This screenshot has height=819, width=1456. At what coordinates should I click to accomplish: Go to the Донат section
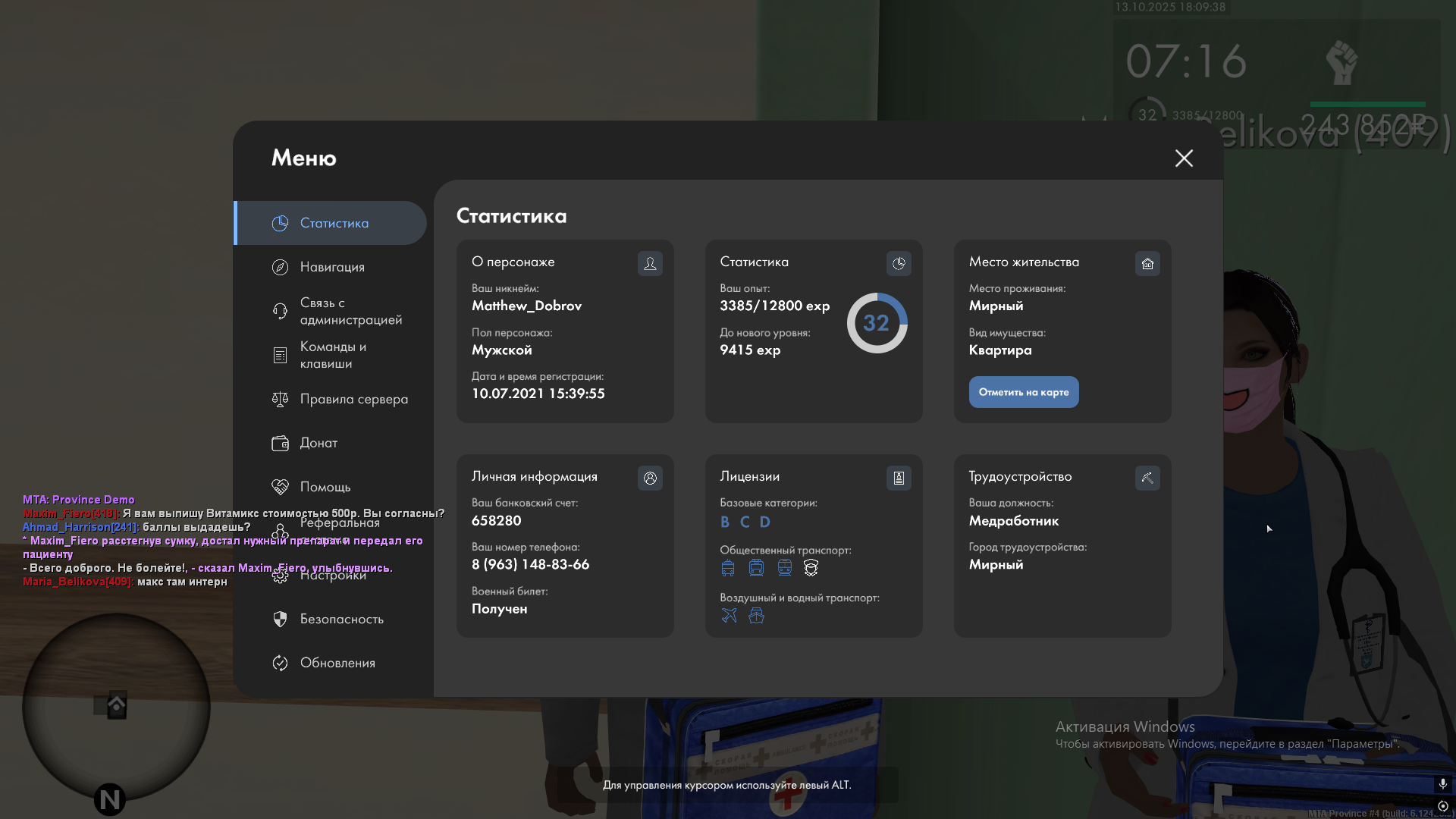pos(318,443)
